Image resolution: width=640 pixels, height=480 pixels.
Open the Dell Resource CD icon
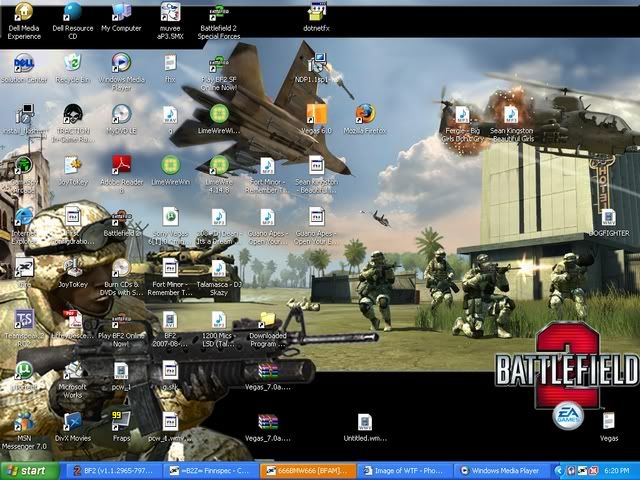click(73, 20)
